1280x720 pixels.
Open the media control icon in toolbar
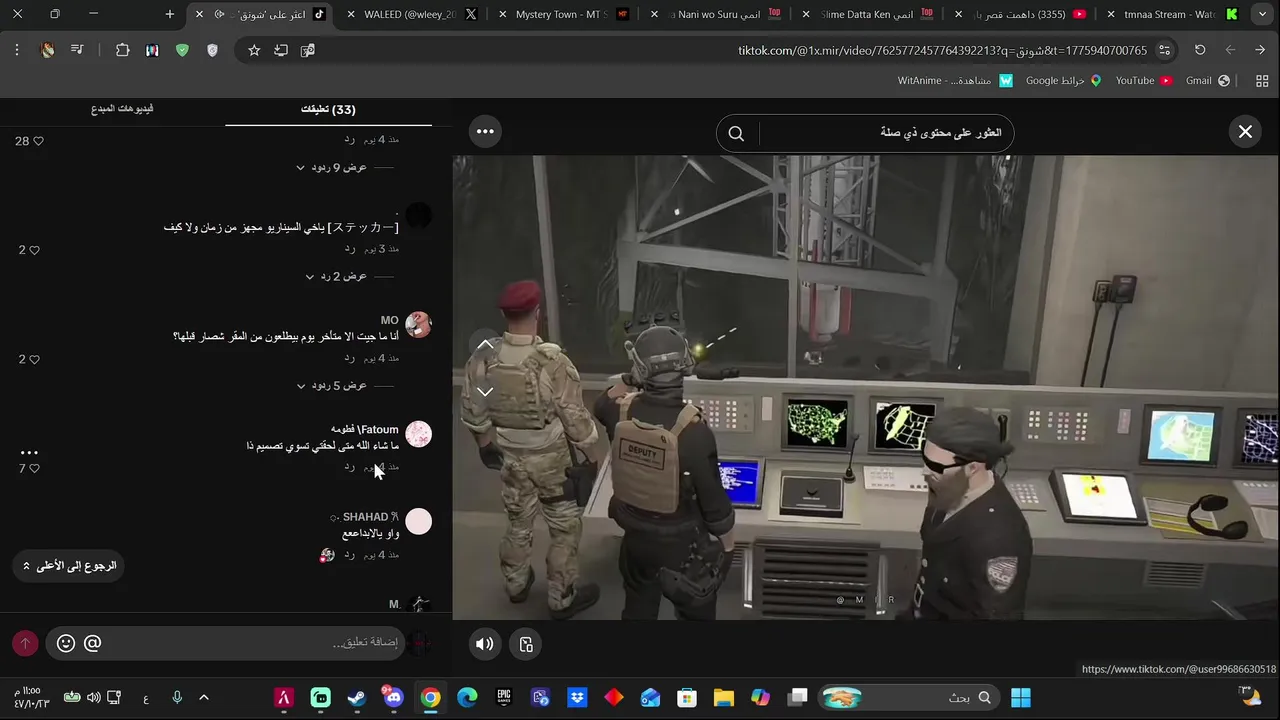(77, 50)
